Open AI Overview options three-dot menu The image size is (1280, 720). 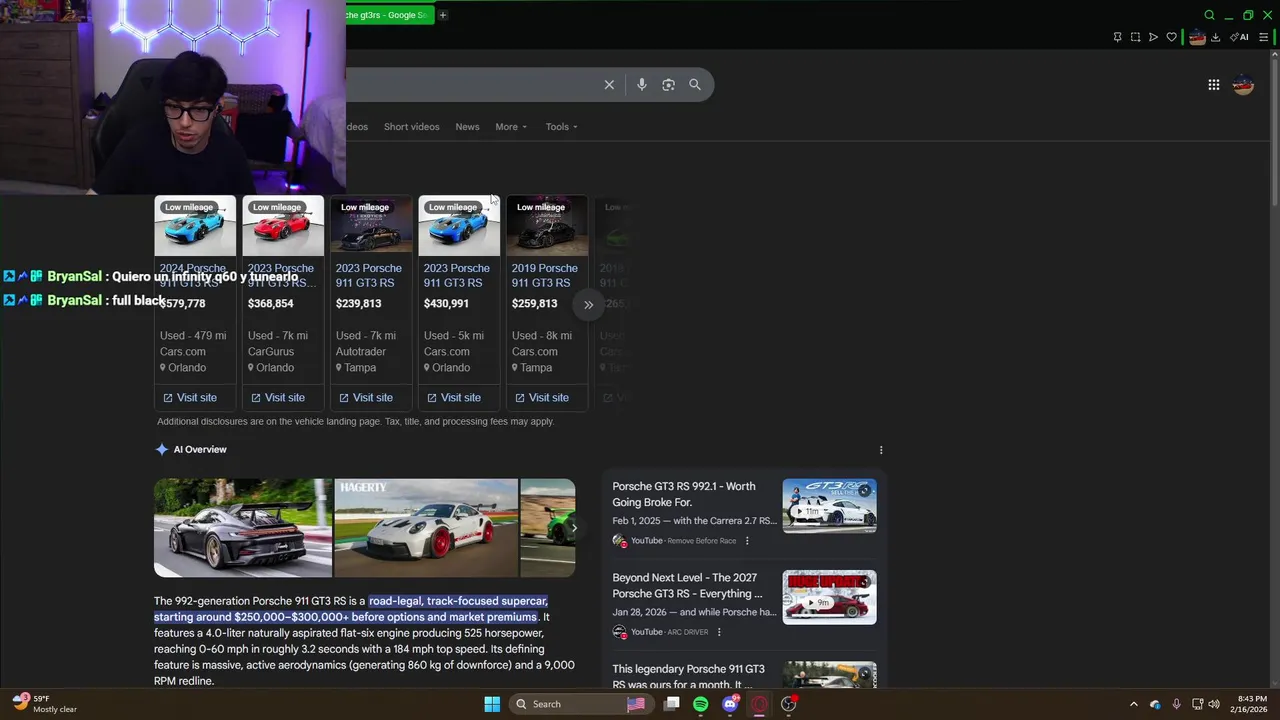(x=881, y=450)
